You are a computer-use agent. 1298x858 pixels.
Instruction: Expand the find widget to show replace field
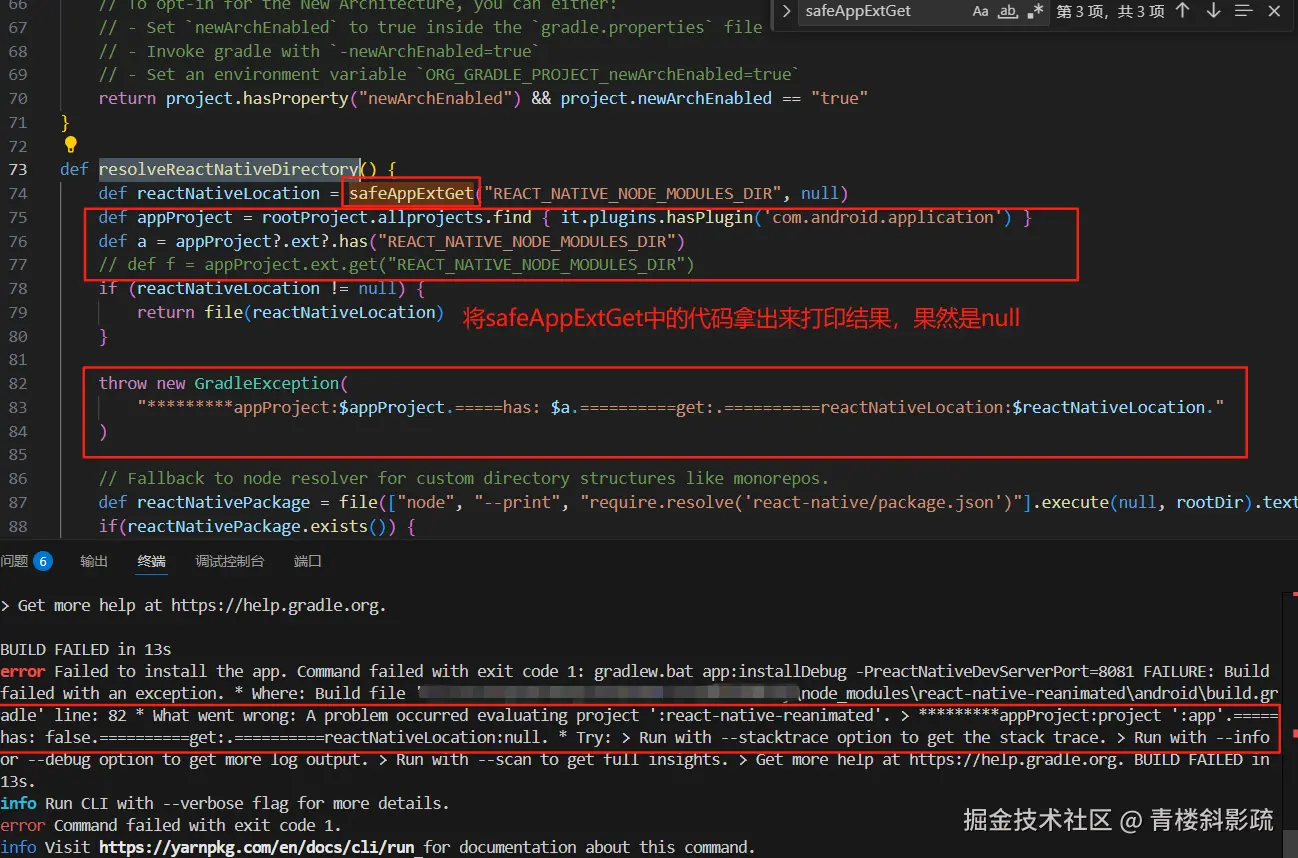[789, 11]
